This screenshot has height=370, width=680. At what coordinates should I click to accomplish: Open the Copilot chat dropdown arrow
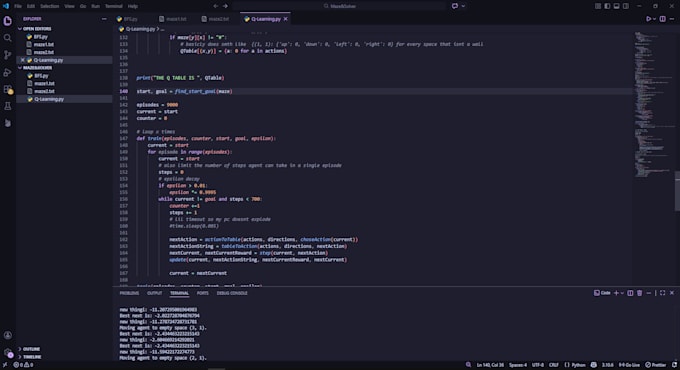coord(463,6)
